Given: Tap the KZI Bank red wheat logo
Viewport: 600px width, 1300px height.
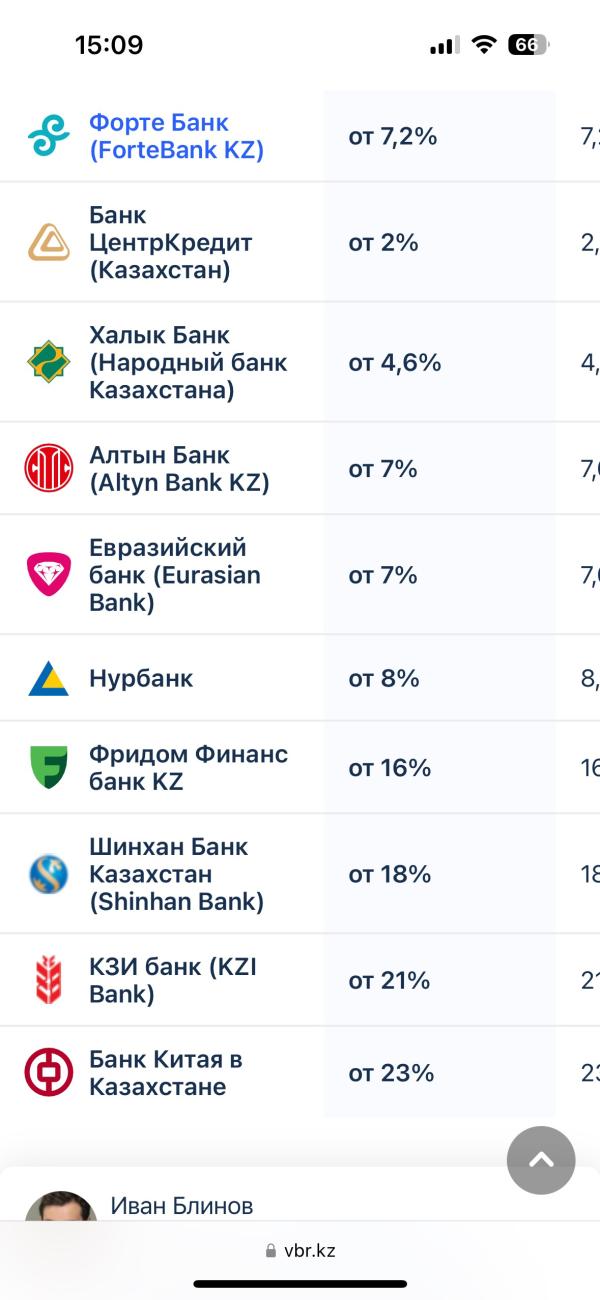Looking at the screenshot, I should pos(48,980).
